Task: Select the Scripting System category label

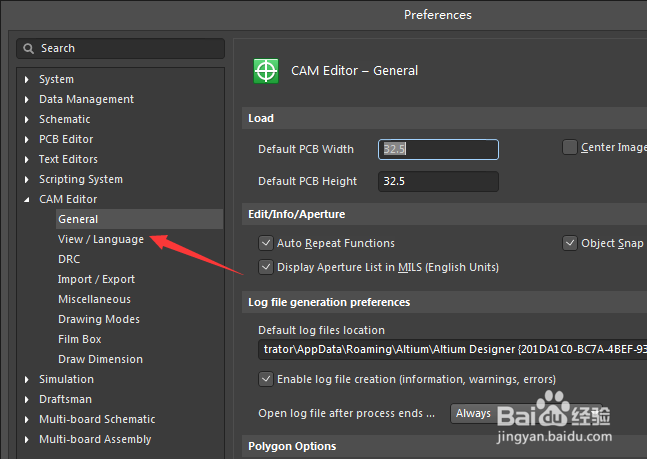Action: coord(81,180)
